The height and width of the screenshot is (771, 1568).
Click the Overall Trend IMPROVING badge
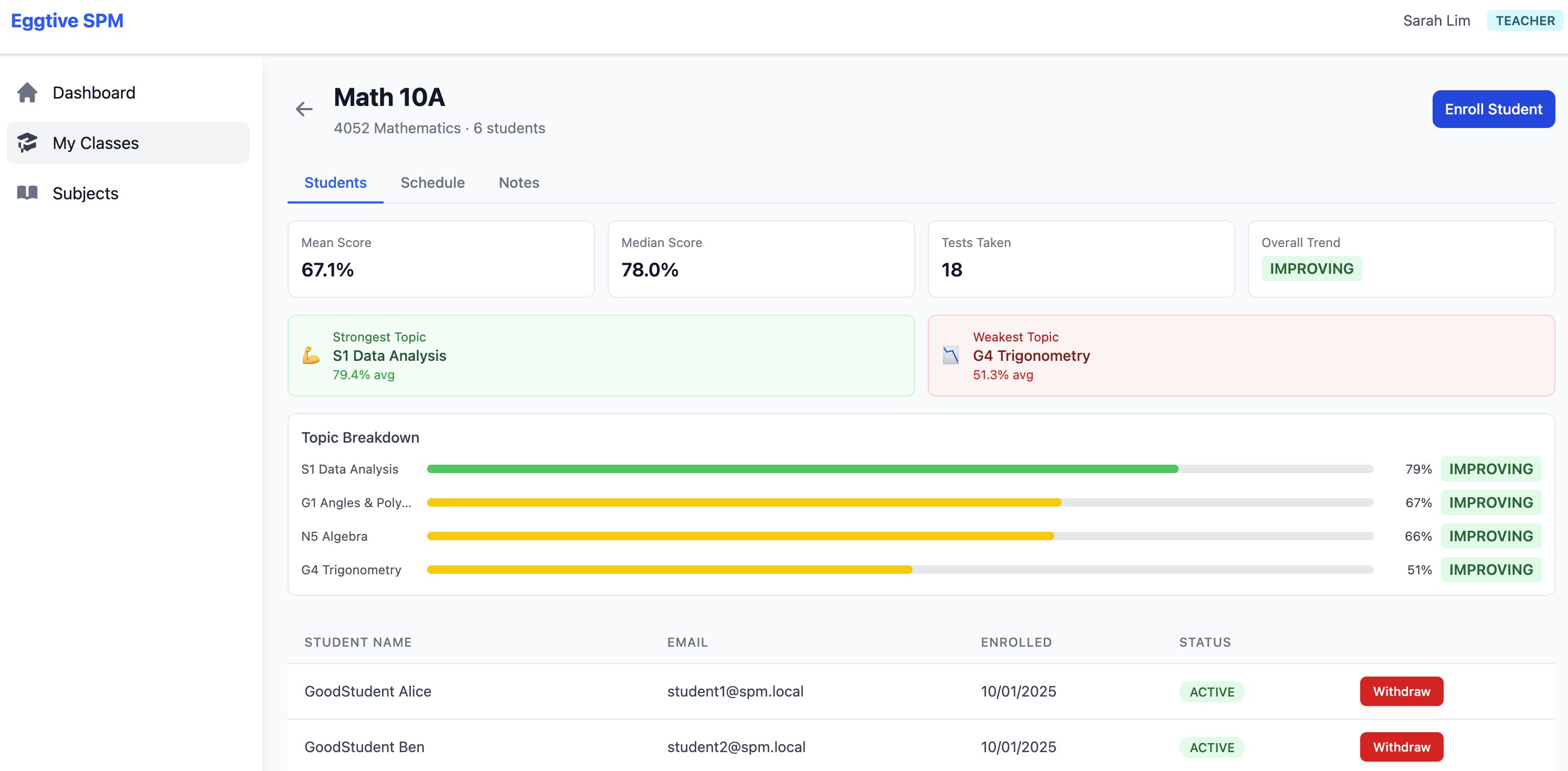click(x=1311, y=269)
